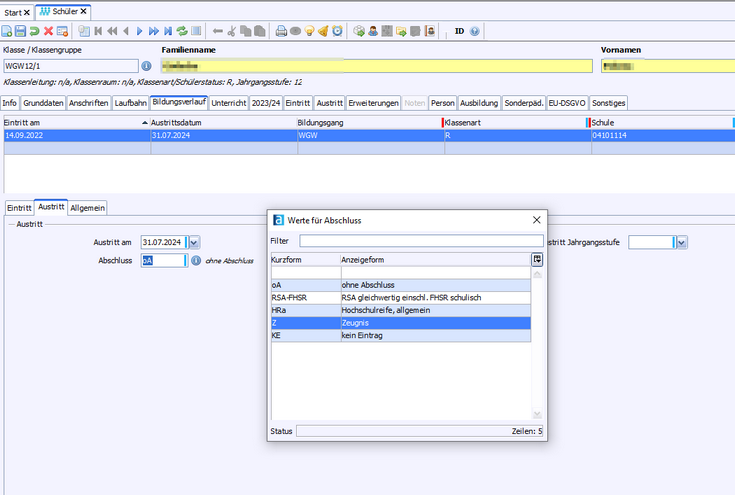Open column chooser in Abschluss dialog

[537, 259]
